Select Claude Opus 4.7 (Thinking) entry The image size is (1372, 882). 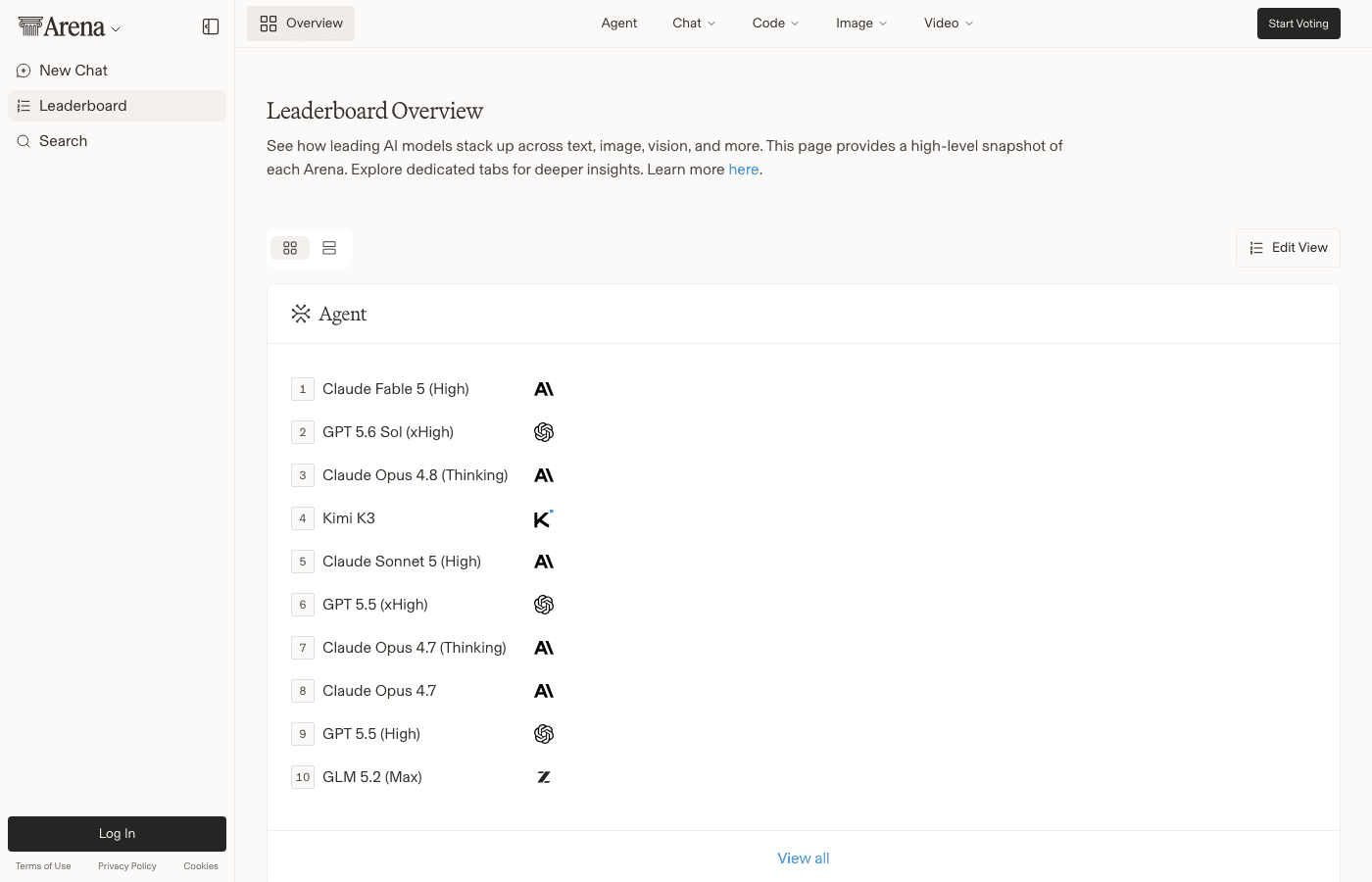point(415,648)
